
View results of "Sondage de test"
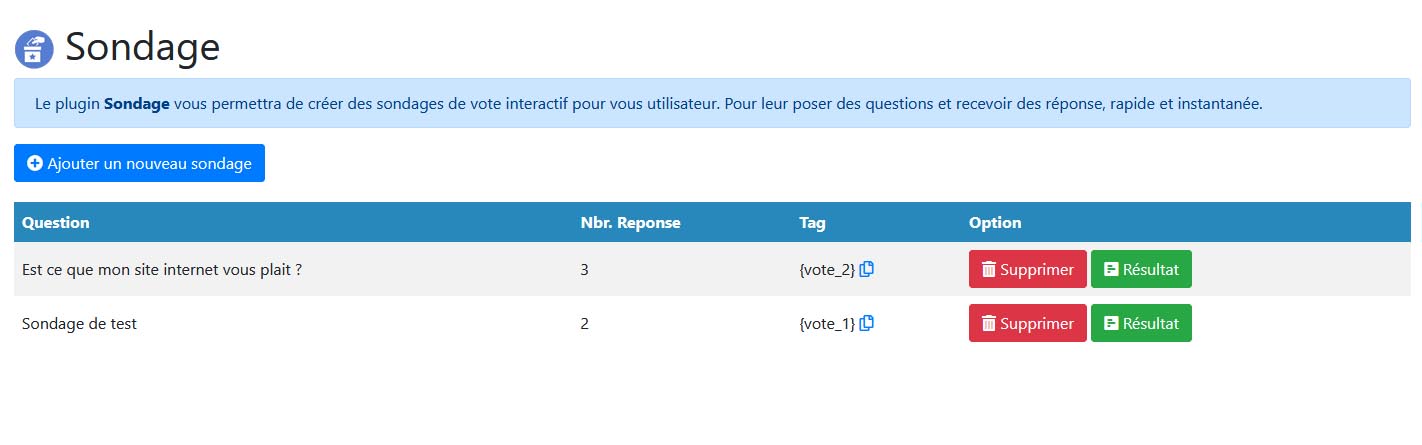pyautogui.click(x=1141, y=323)
